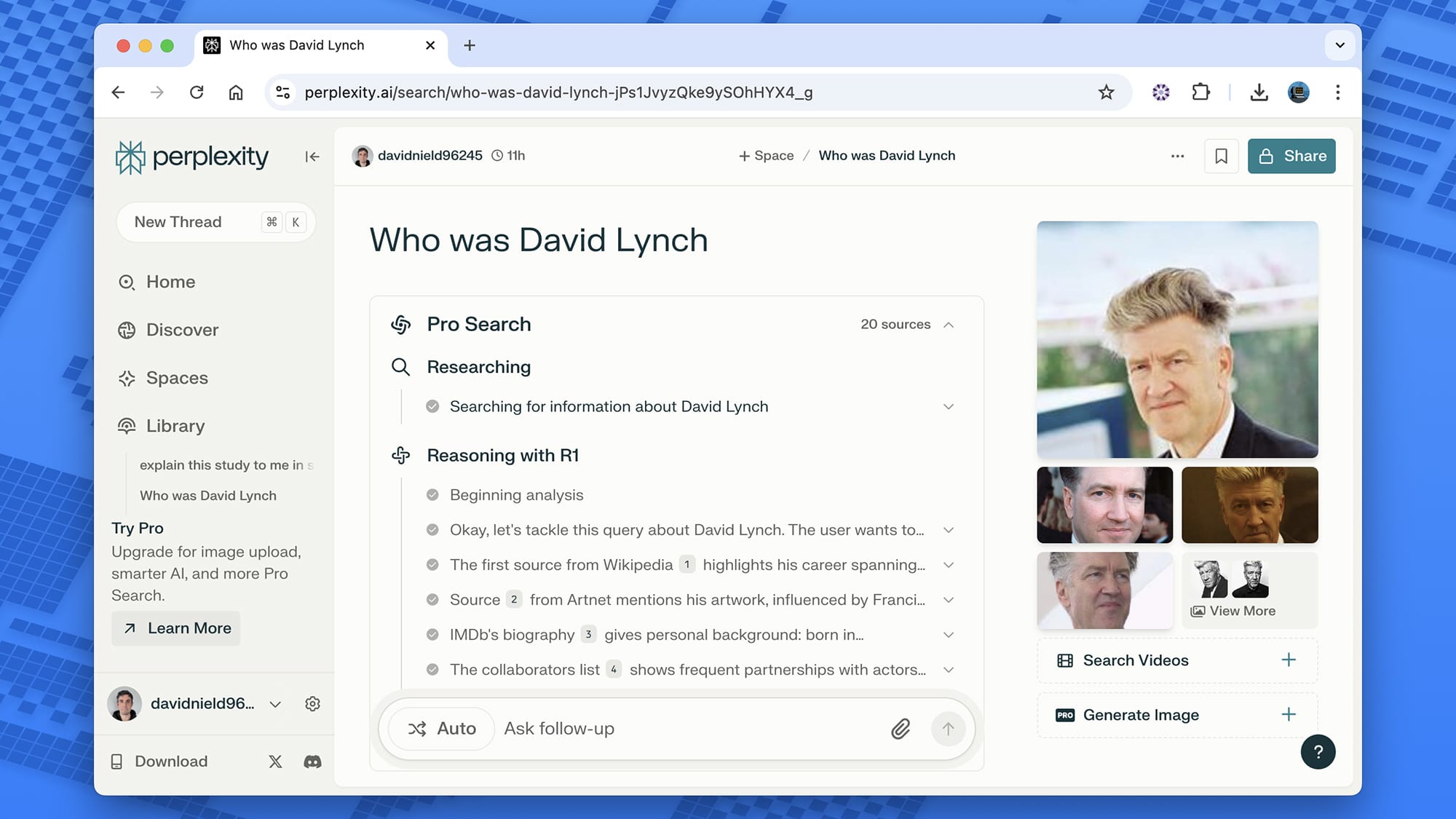The image size is (1456, 819).
Task: Click Learn More about Pro
Action: coord(176,628)
